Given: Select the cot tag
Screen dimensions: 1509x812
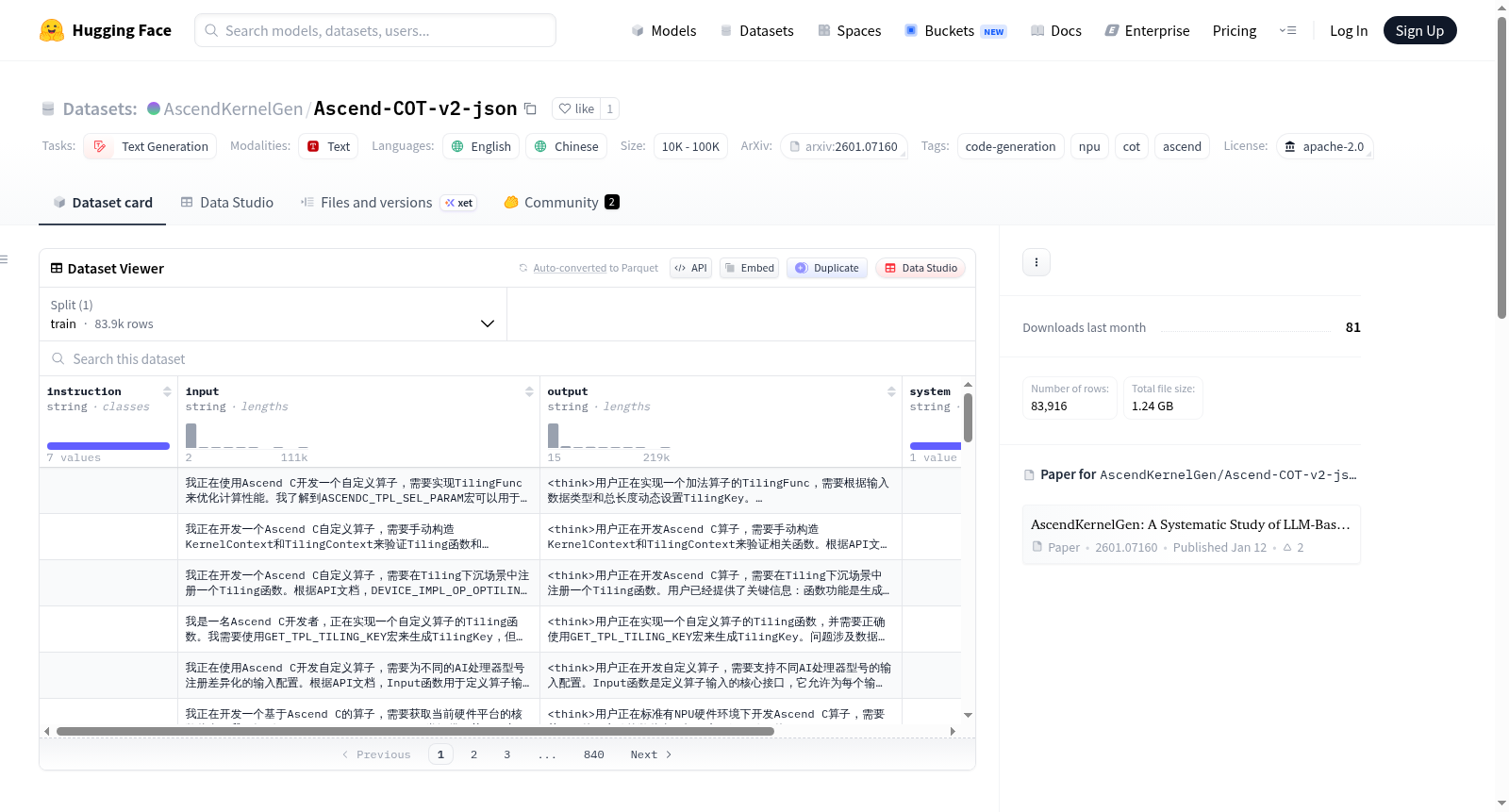Looking at the screenshot, I should pos(1132,146).
